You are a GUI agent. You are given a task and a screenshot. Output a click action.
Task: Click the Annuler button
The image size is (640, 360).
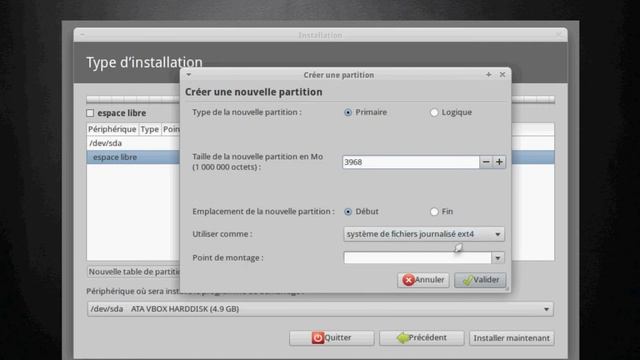pyautogui.click(x=423, y=280)
